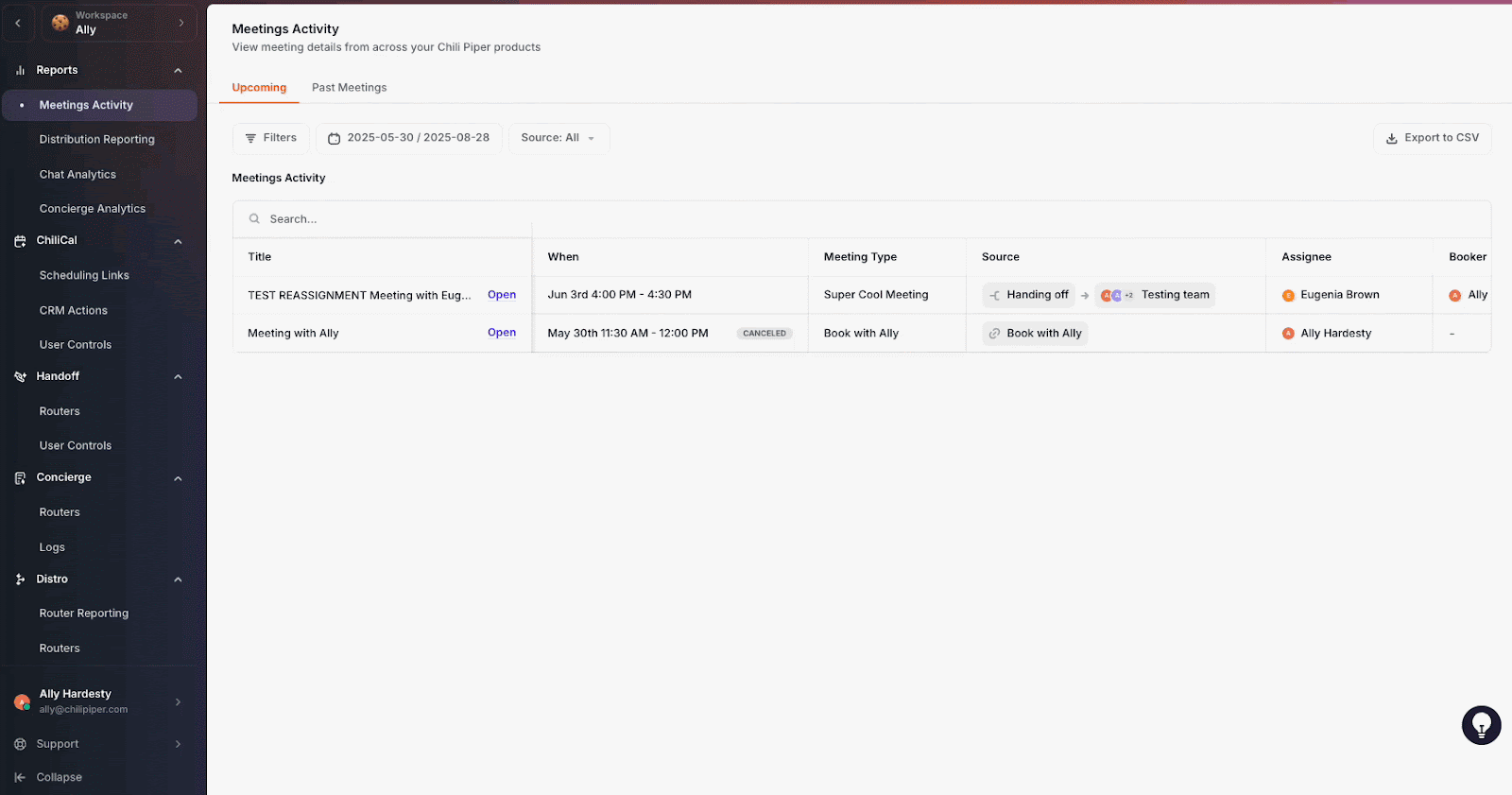Collapse the ChiliCal section chevron
1512x795 pixels.
[178, 242]
